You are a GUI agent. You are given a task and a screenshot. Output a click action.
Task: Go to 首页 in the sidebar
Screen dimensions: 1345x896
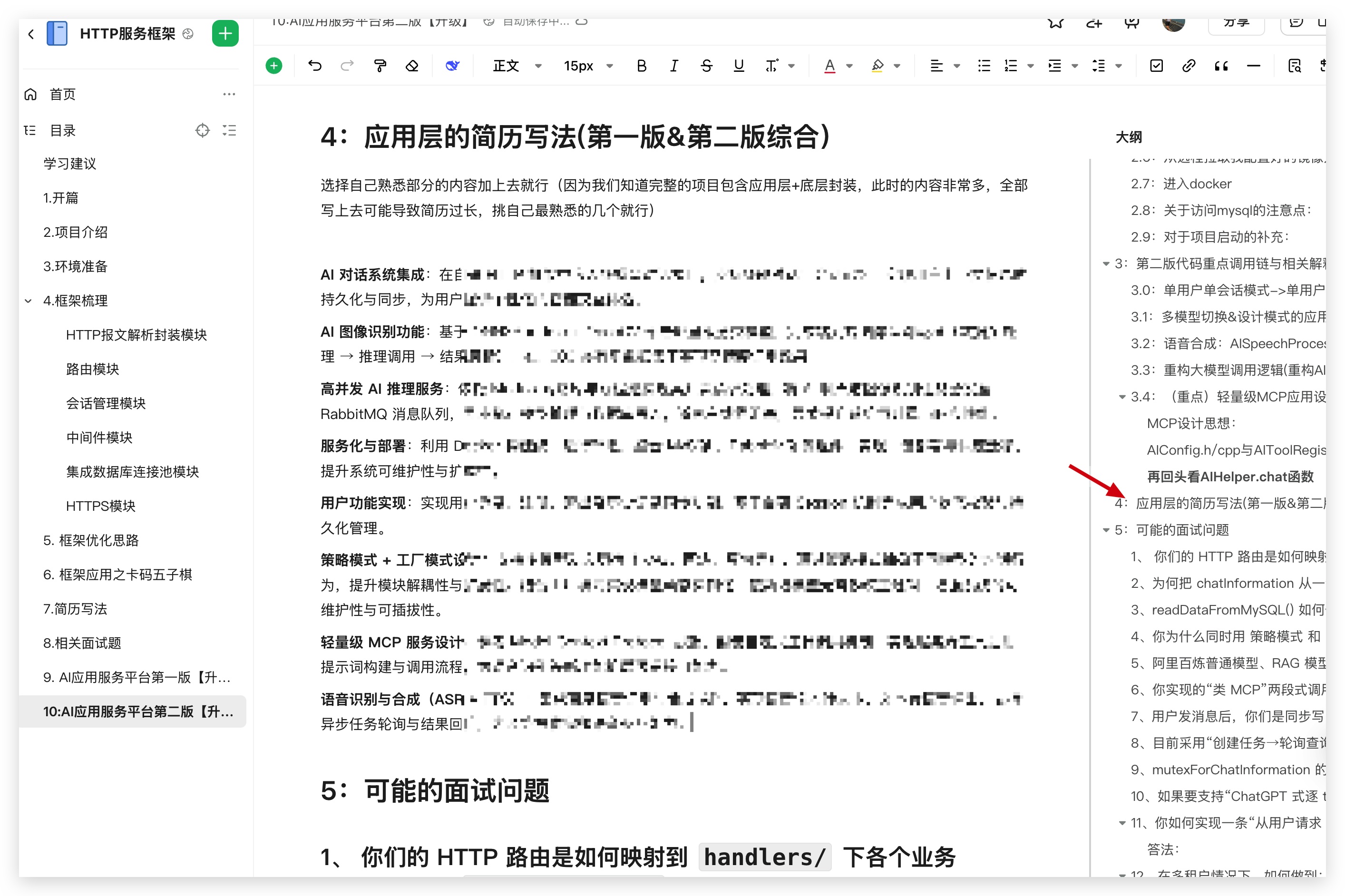(62, 94)
